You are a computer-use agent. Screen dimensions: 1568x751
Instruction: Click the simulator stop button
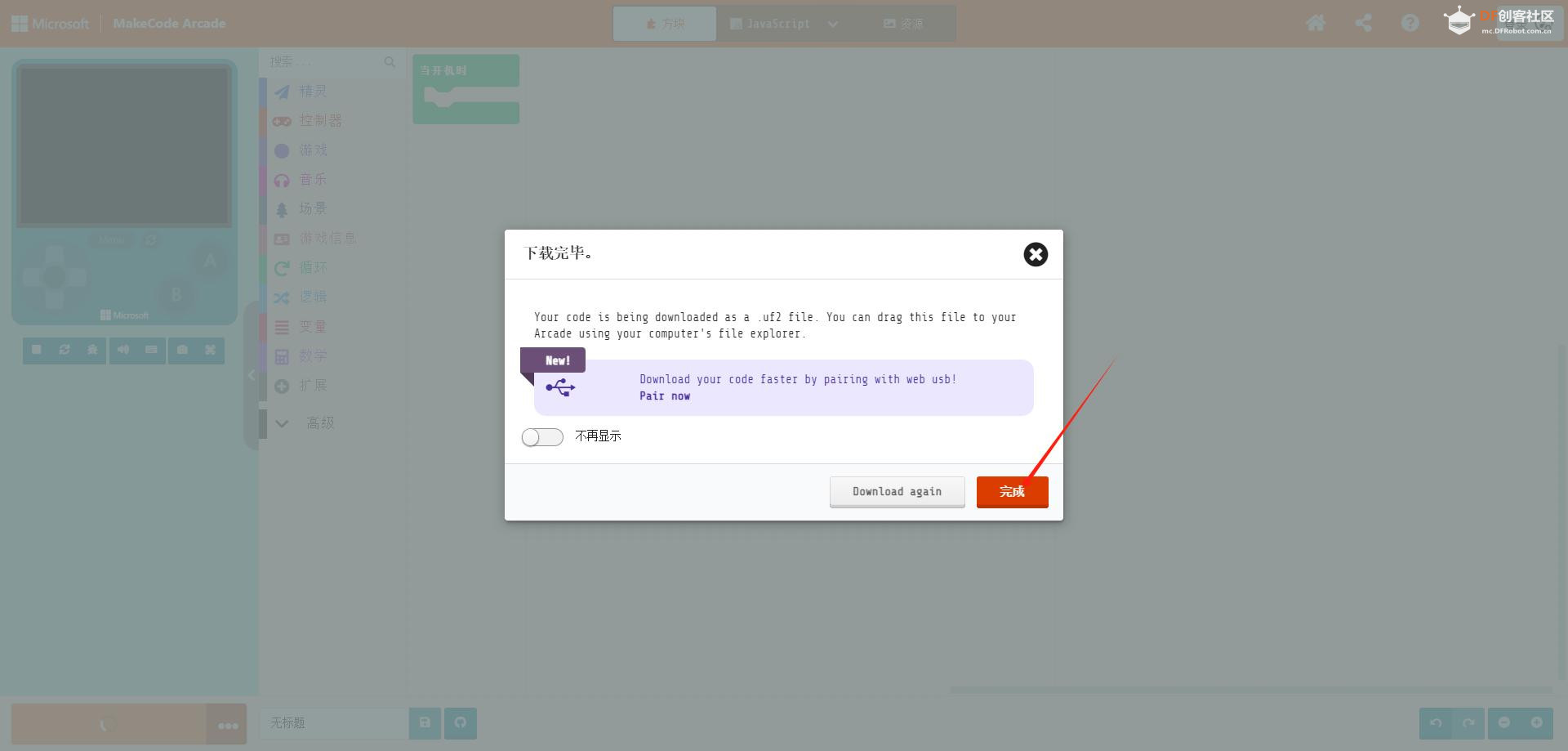pos(37,350)
